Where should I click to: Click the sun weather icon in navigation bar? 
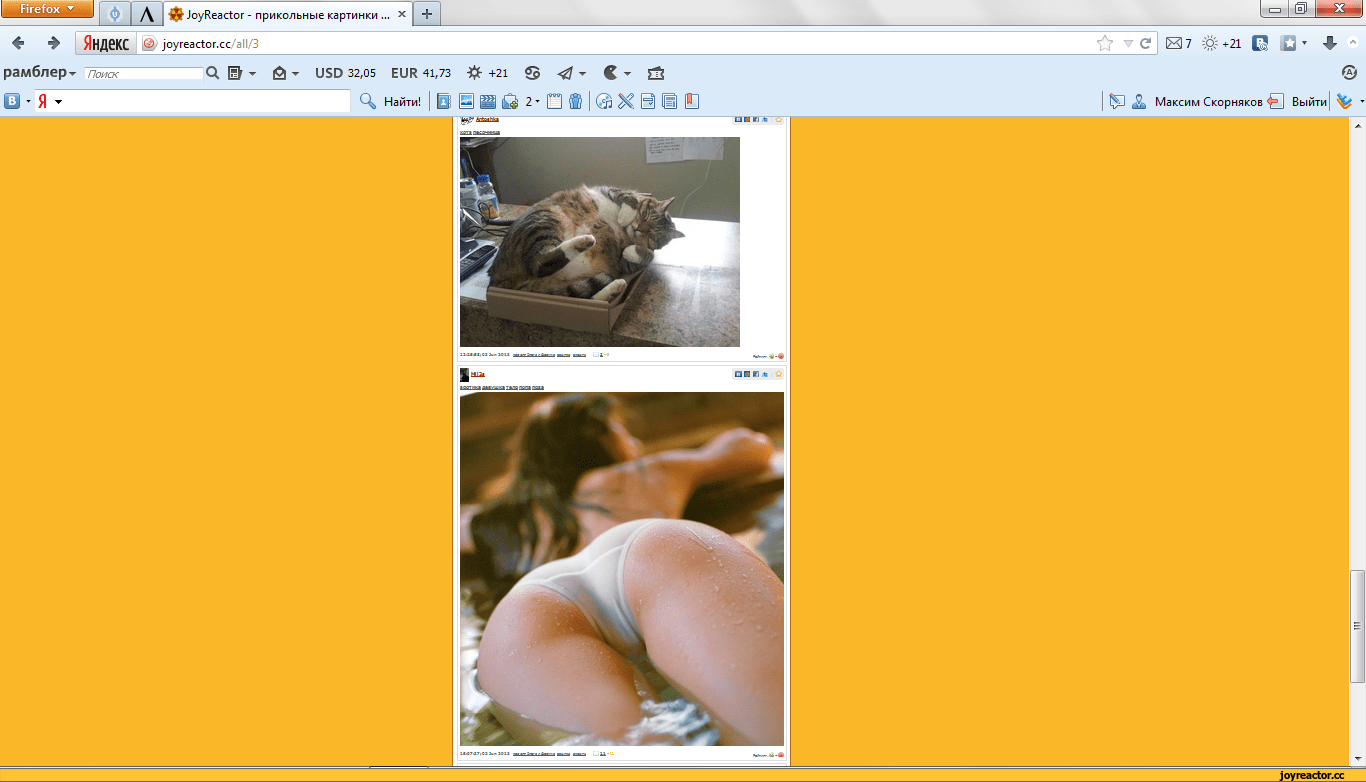1210,43
